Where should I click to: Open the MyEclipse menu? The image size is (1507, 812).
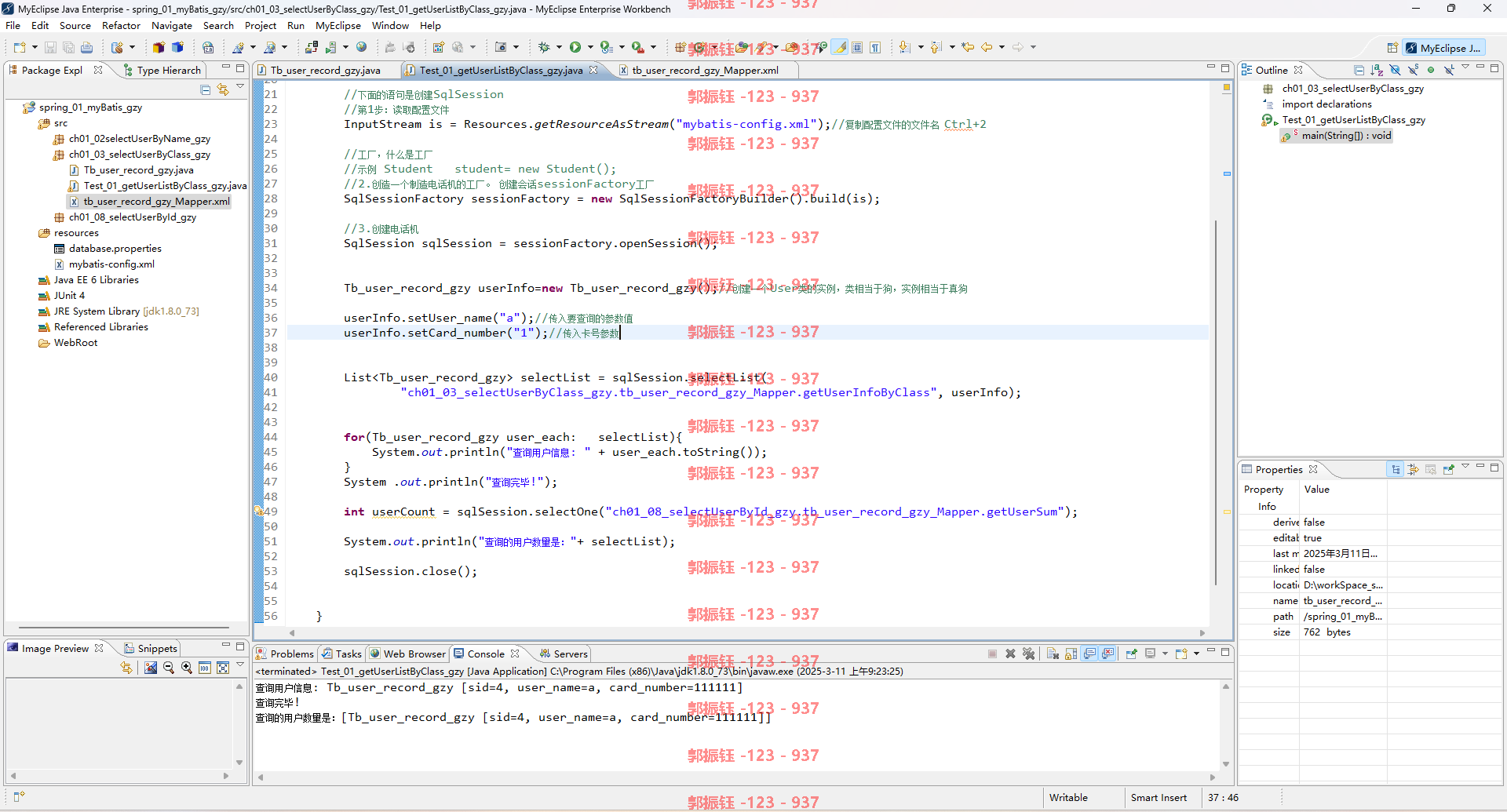click(338, 25)
